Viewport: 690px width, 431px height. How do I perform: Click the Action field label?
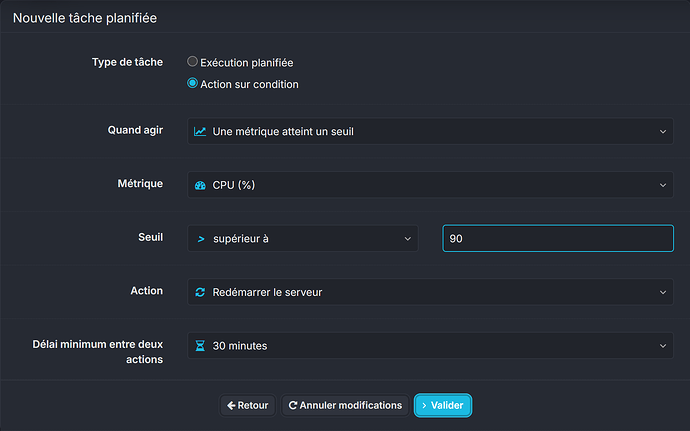(x=147, y=291)
